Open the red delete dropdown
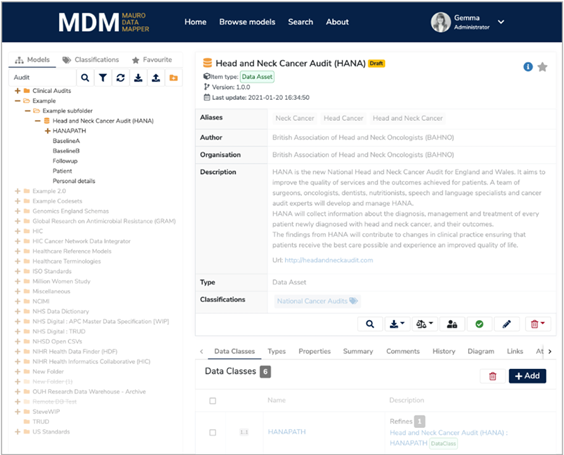Image resolution: width=564 pixels, height=455 pixels. click(537, 324)
